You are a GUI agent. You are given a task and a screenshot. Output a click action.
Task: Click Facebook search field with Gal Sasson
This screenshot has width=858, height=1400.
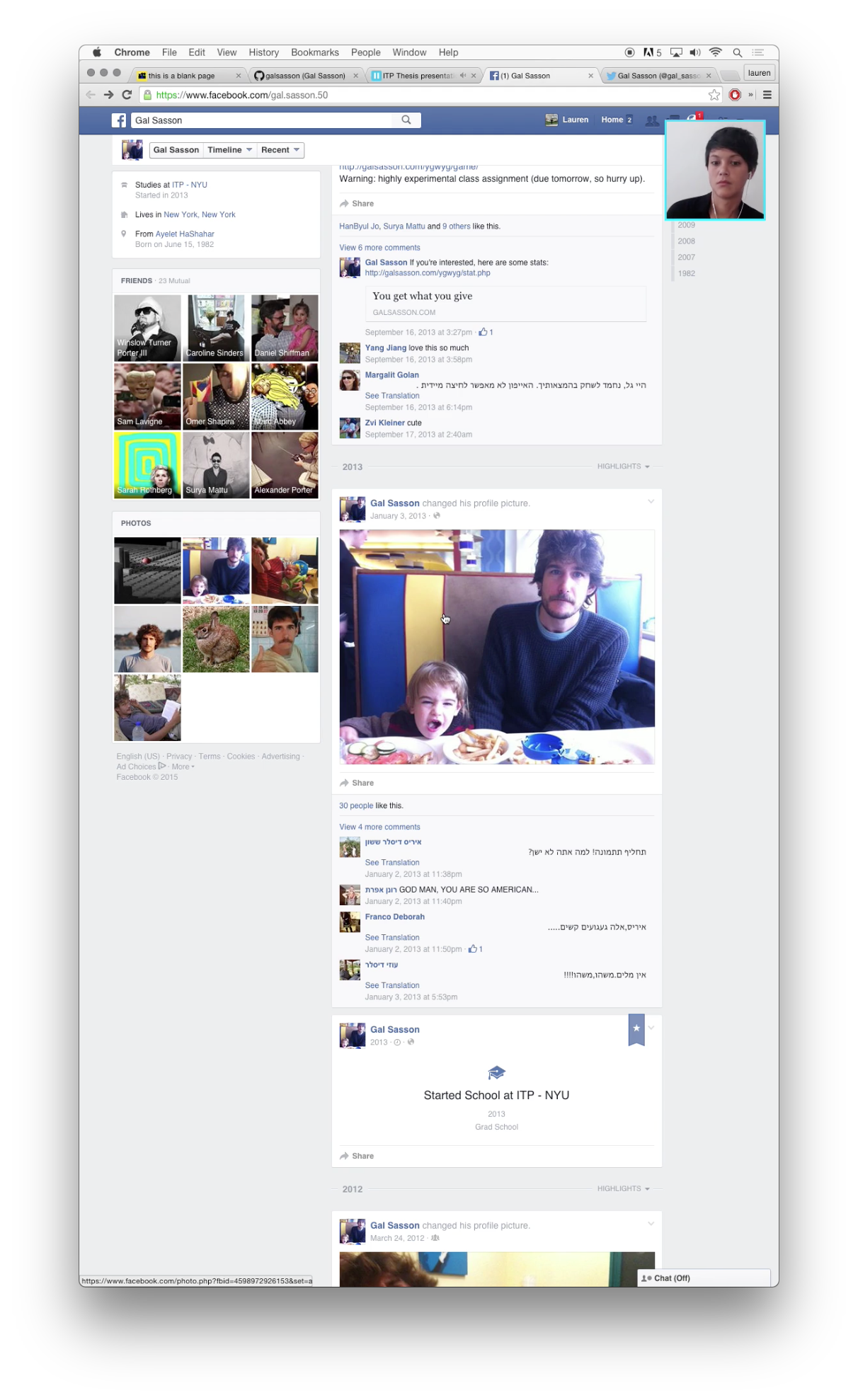point(262,120)
